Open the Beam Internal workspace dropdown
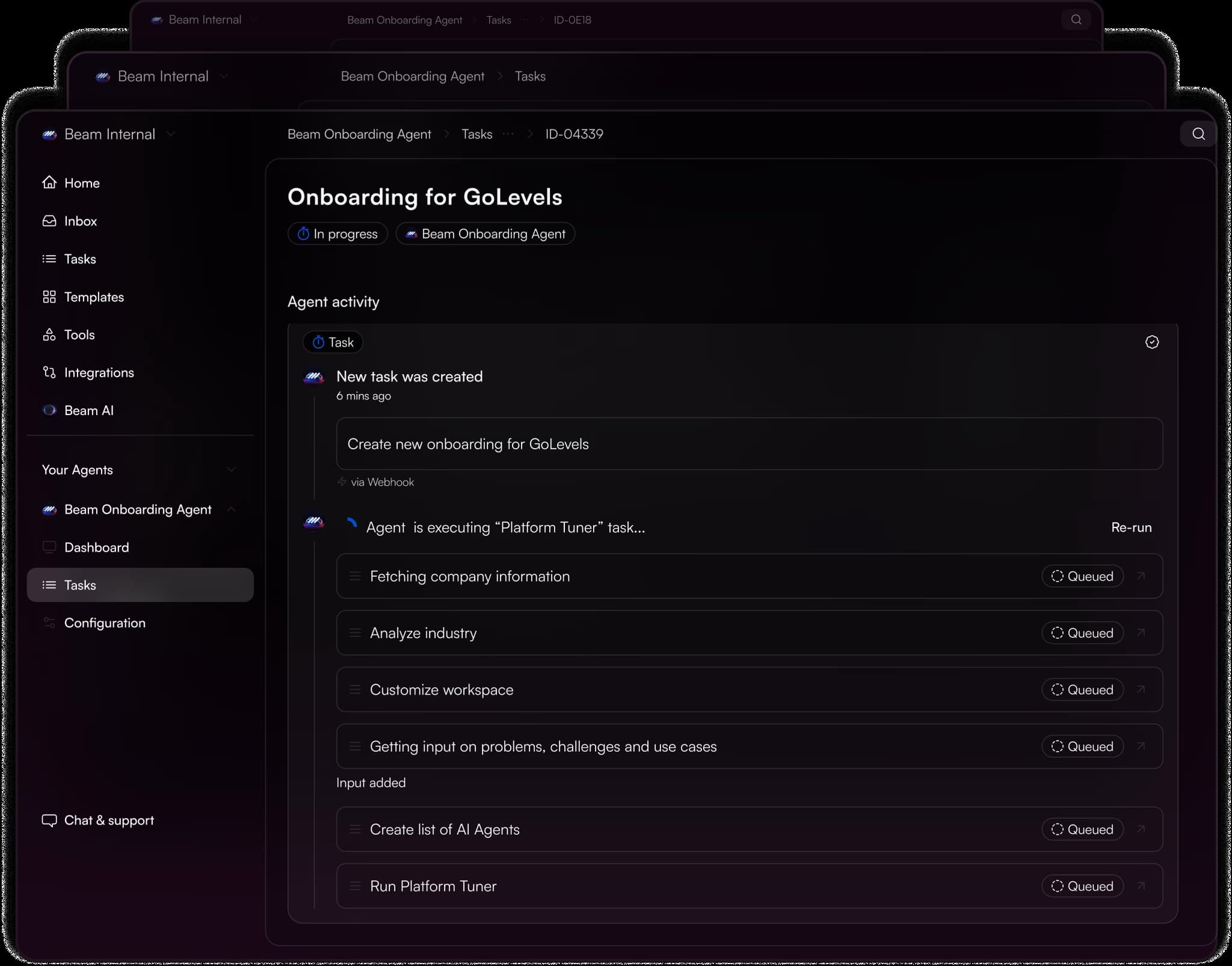Image resolution: width=1232 pixels, height=966 pixels. [171, 134]
